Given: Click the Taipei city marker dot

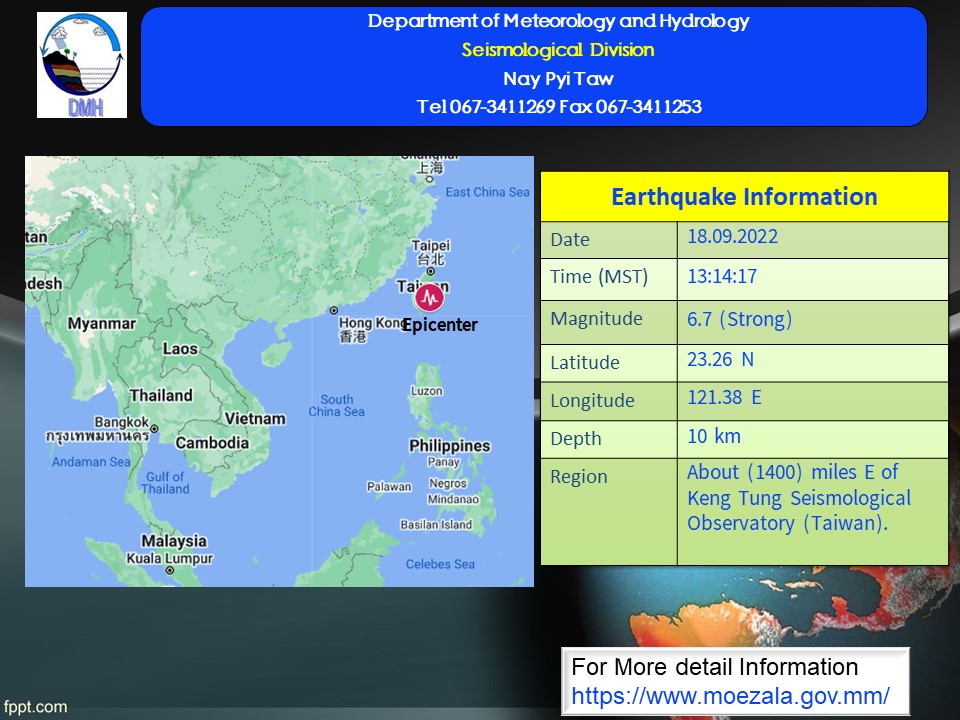Looking at the screenshot, I should coord(431,271).
